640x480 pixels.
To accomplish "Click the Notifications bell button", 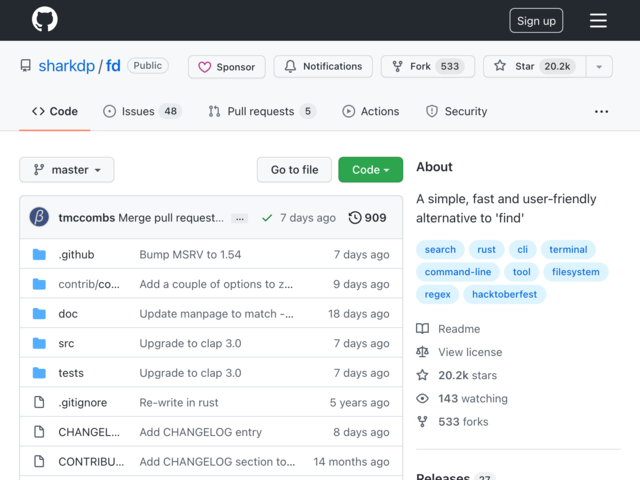I will point(323,67).
